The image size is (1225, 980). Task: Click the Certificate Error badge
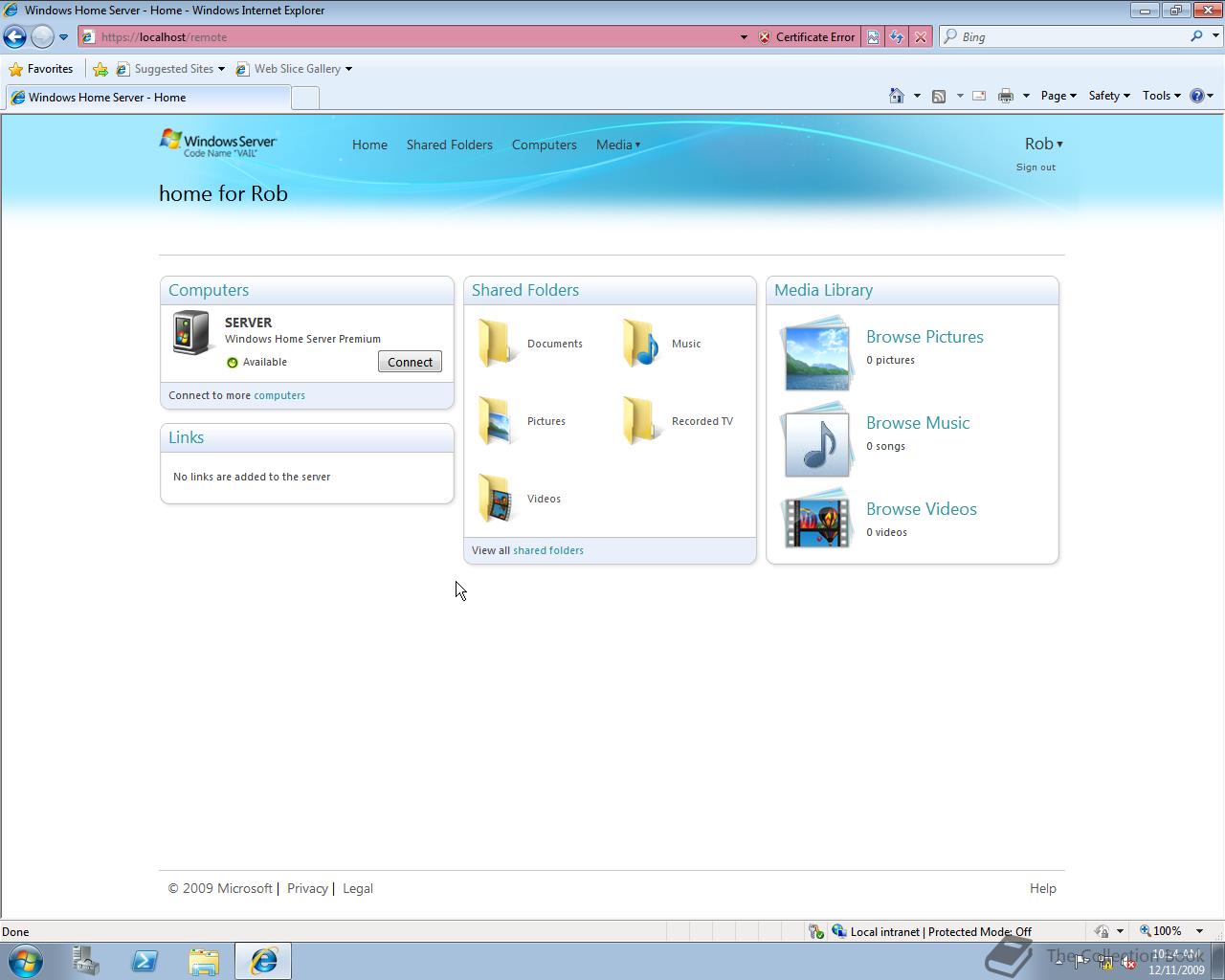coord(806,37)
